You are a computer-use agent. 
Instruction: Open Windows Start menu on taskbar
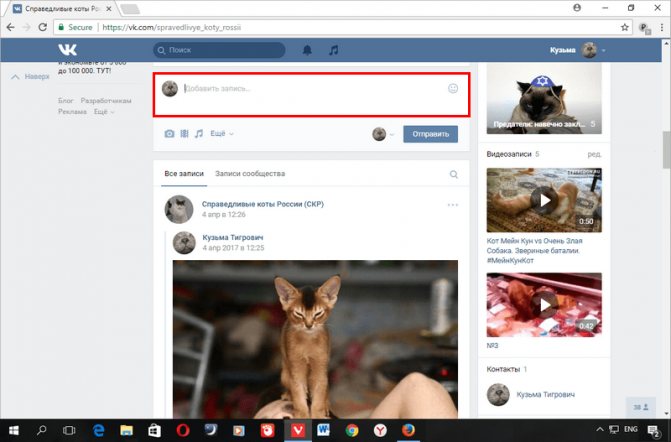coord(14,429)
